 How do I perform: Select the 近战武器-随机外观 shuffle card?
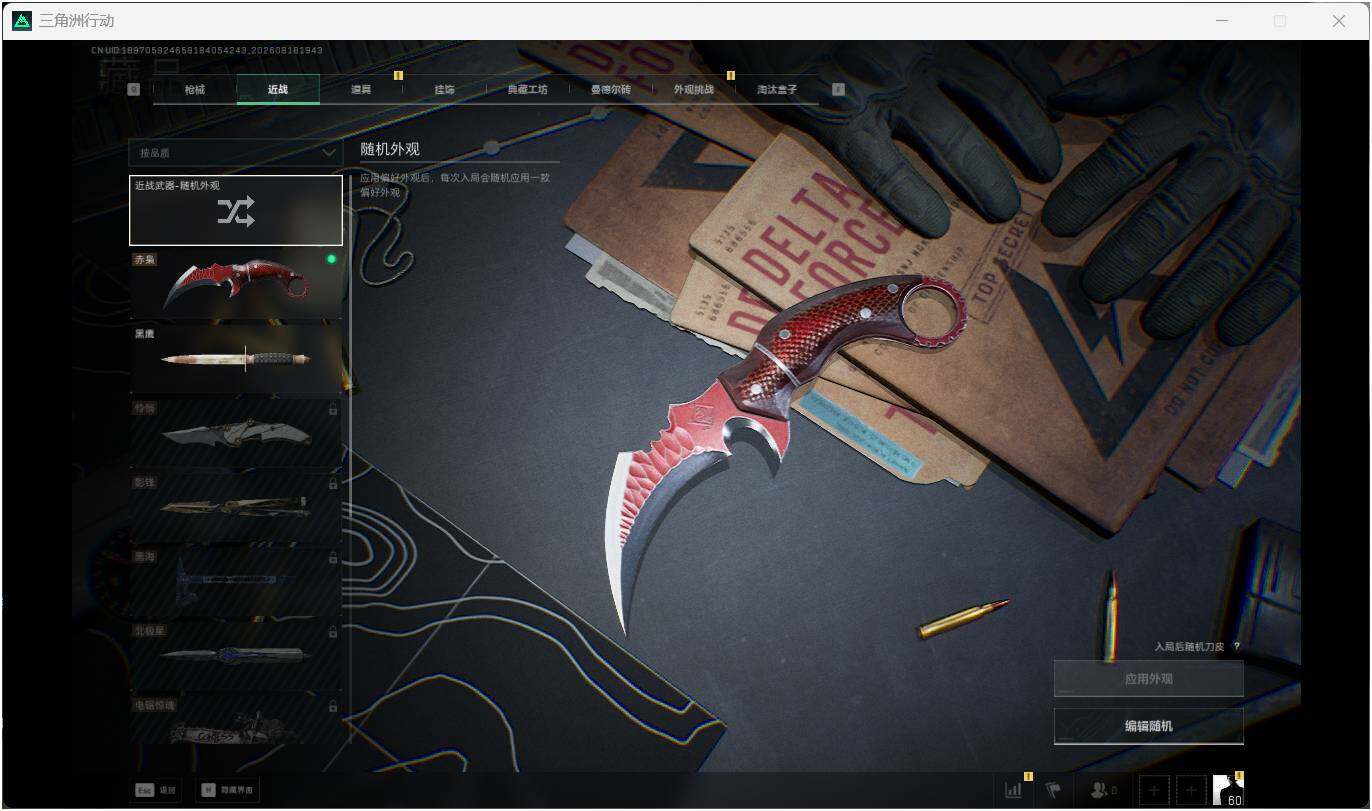(x=236, y=210)
